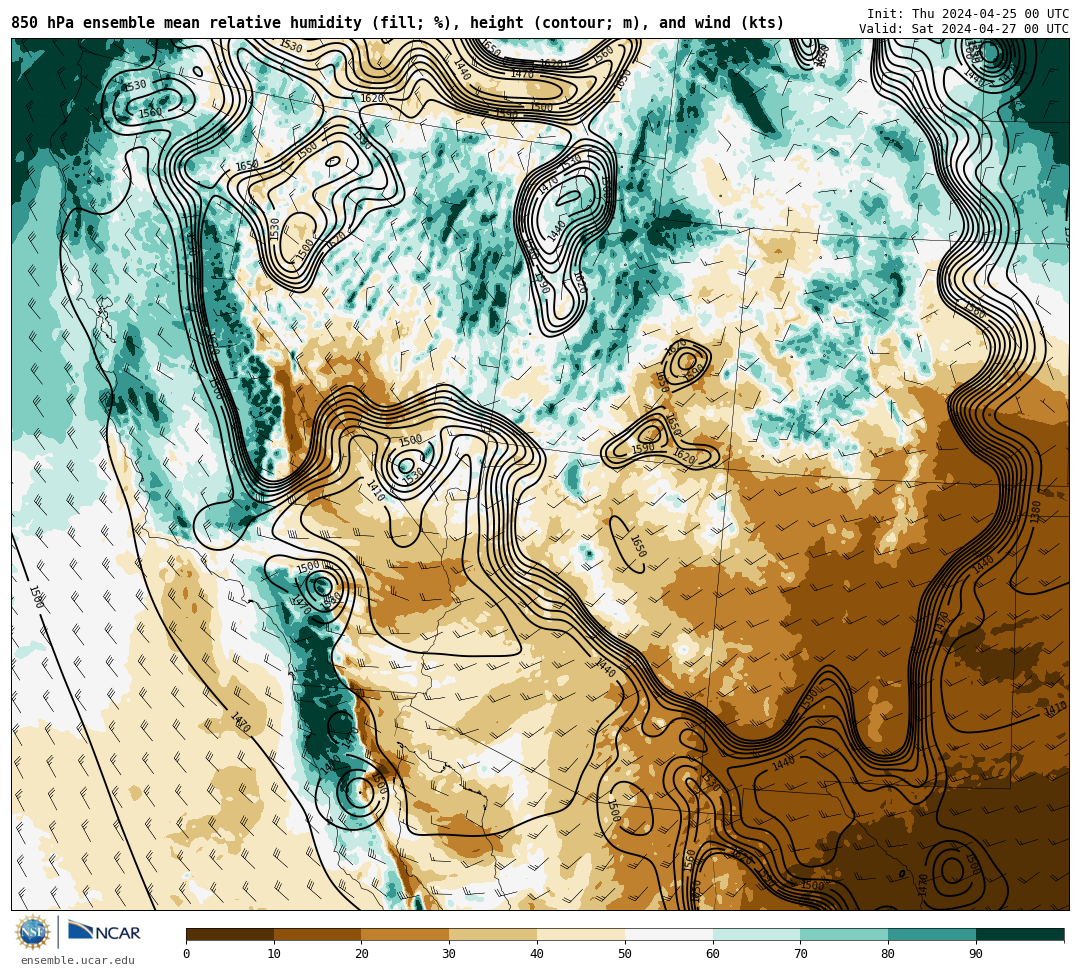The height and width of the screenshot is (973, 1080).
Task: Pick the 50–60% white colorbar segment
Action: pyautogui.click(x=669, y=934)
